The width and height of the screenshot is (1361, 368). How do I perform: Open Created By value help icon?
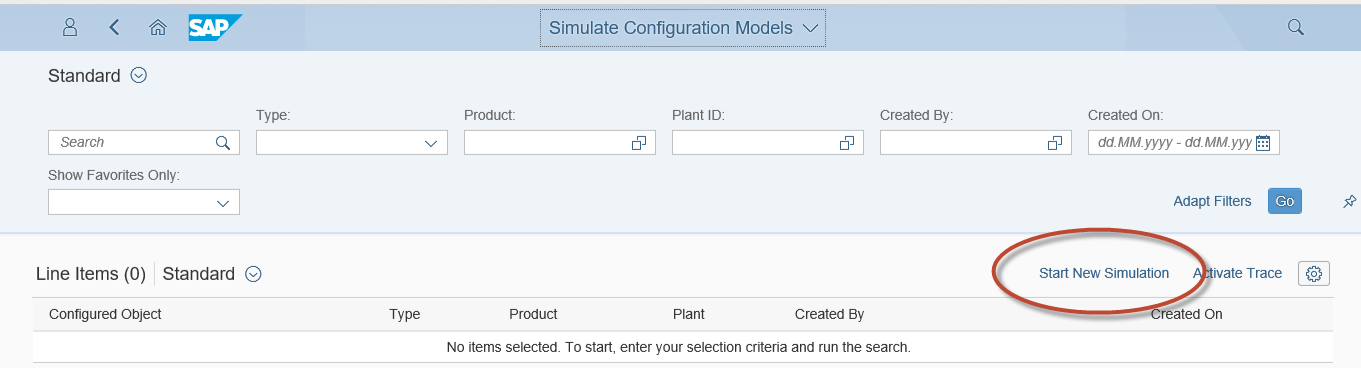click(x=1054, y=143)
